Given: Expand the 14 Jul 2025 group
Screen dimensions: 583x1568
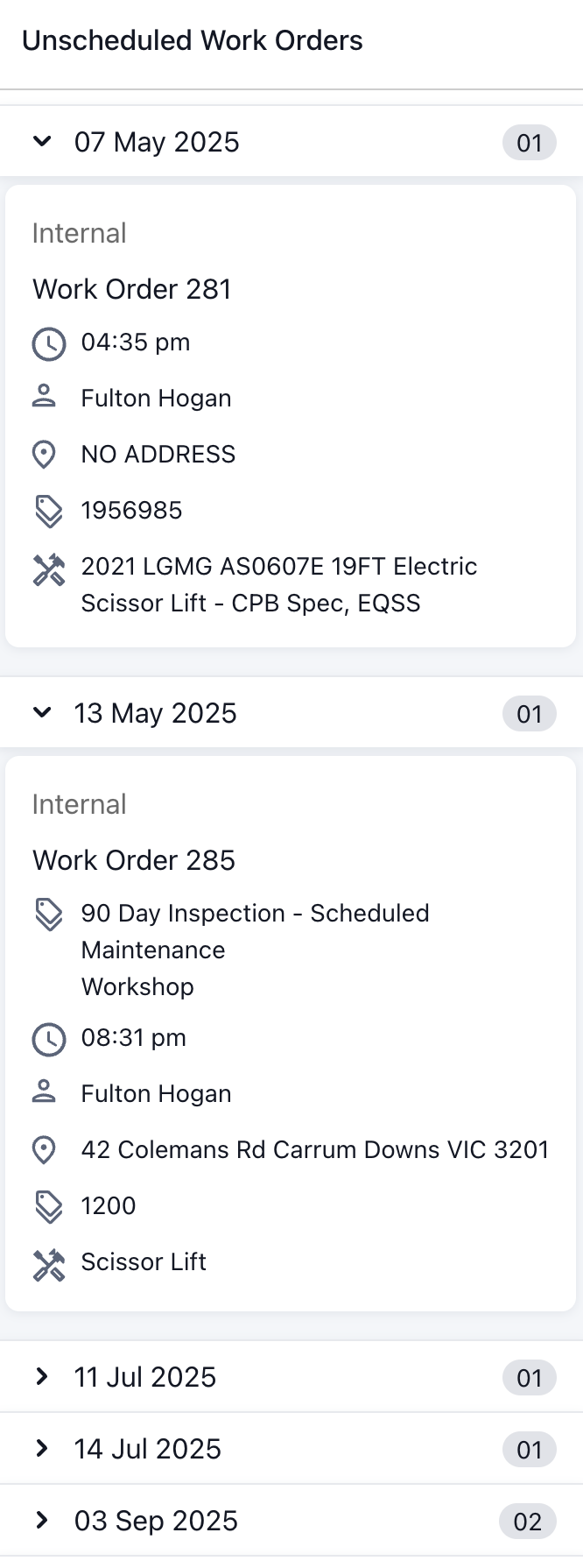Looking at the screenshot, I should [42, 1449].
